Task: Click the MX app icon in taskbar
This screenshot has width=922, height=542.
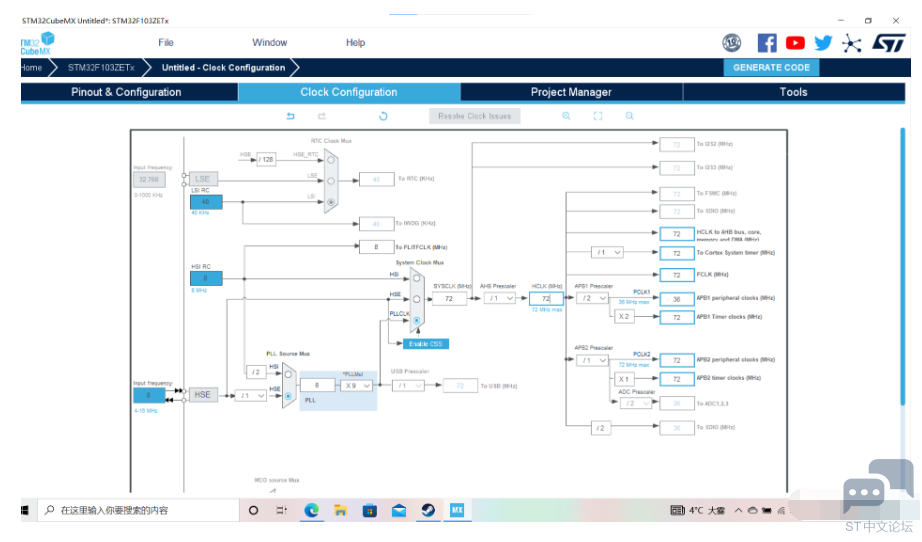Action: coord(457,510)
